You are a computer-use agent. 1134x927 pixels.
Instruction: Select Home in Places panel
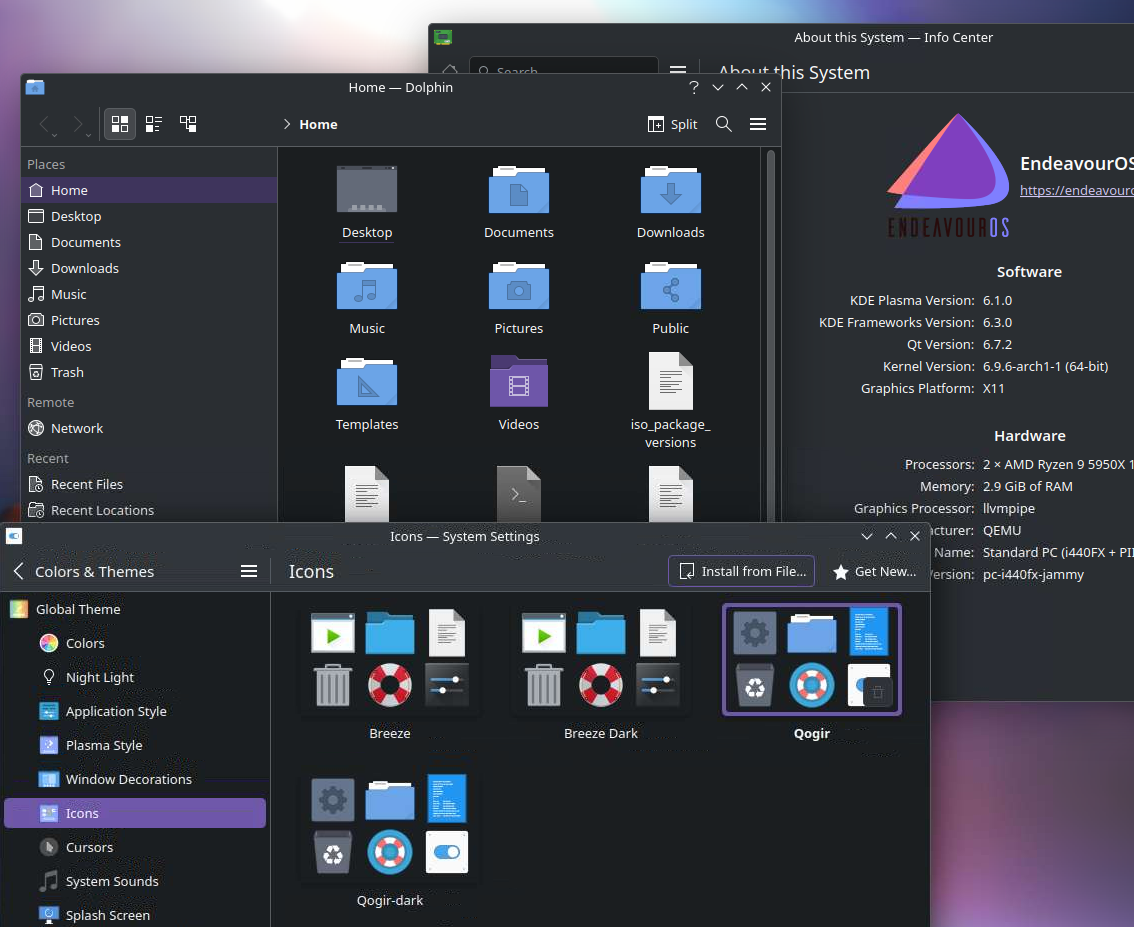(149, 190)
